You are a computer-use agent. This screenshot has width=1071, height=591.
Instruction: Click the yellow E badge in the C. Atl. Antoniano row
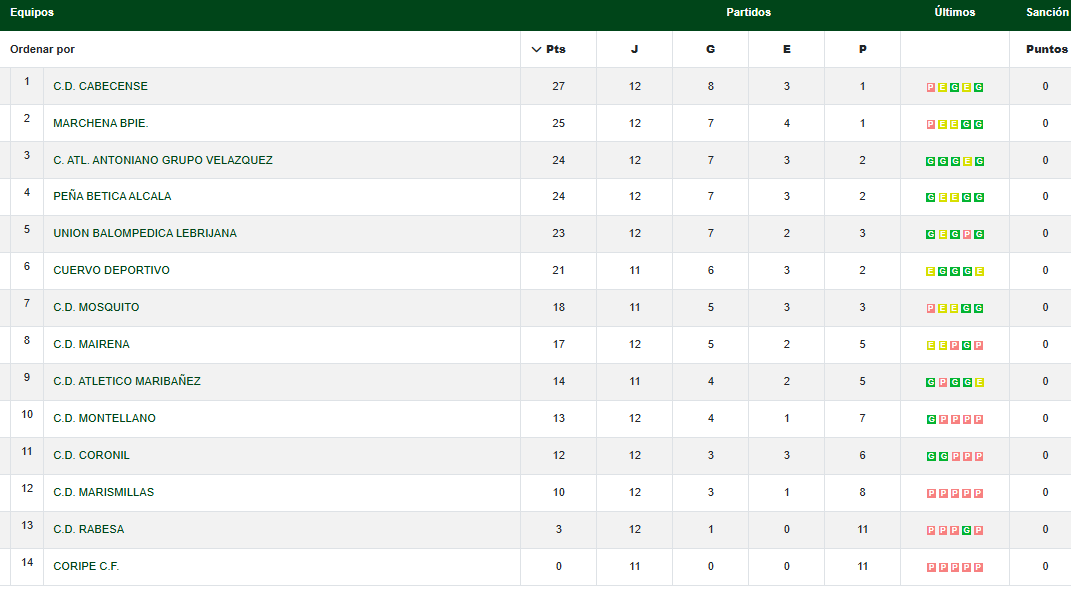click(x=967, y=161)
